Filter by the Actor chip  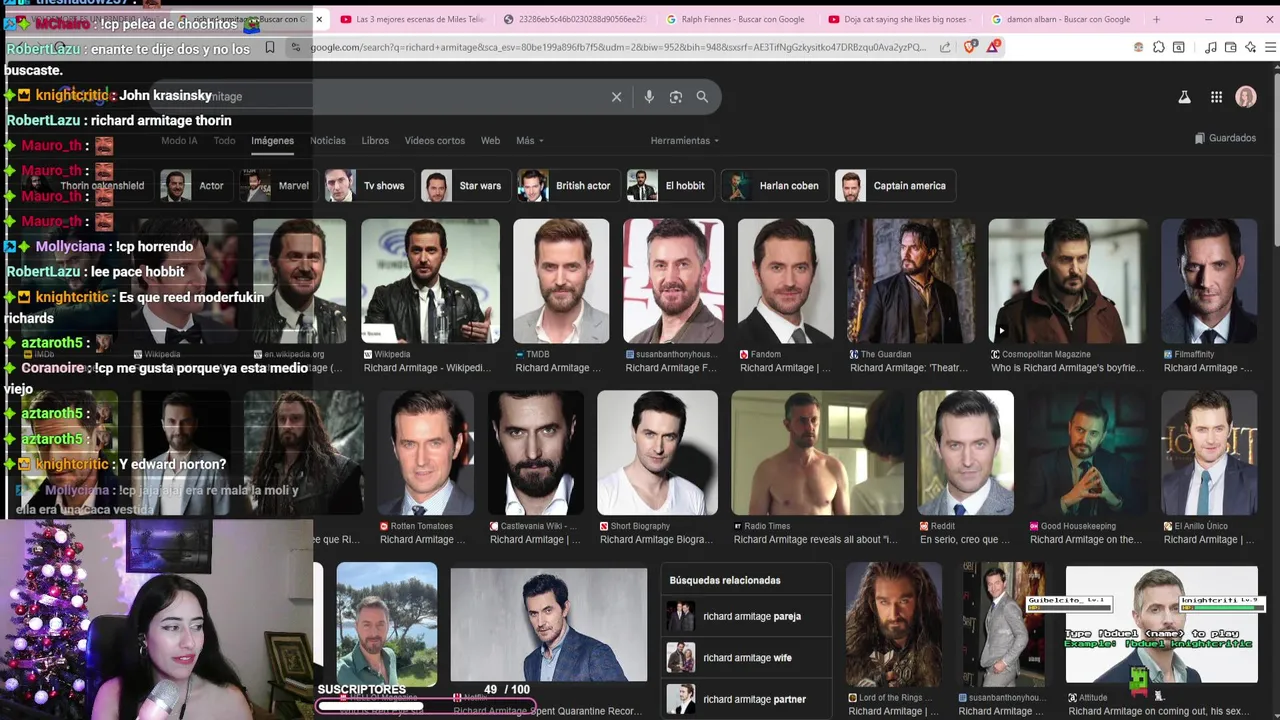195,186
